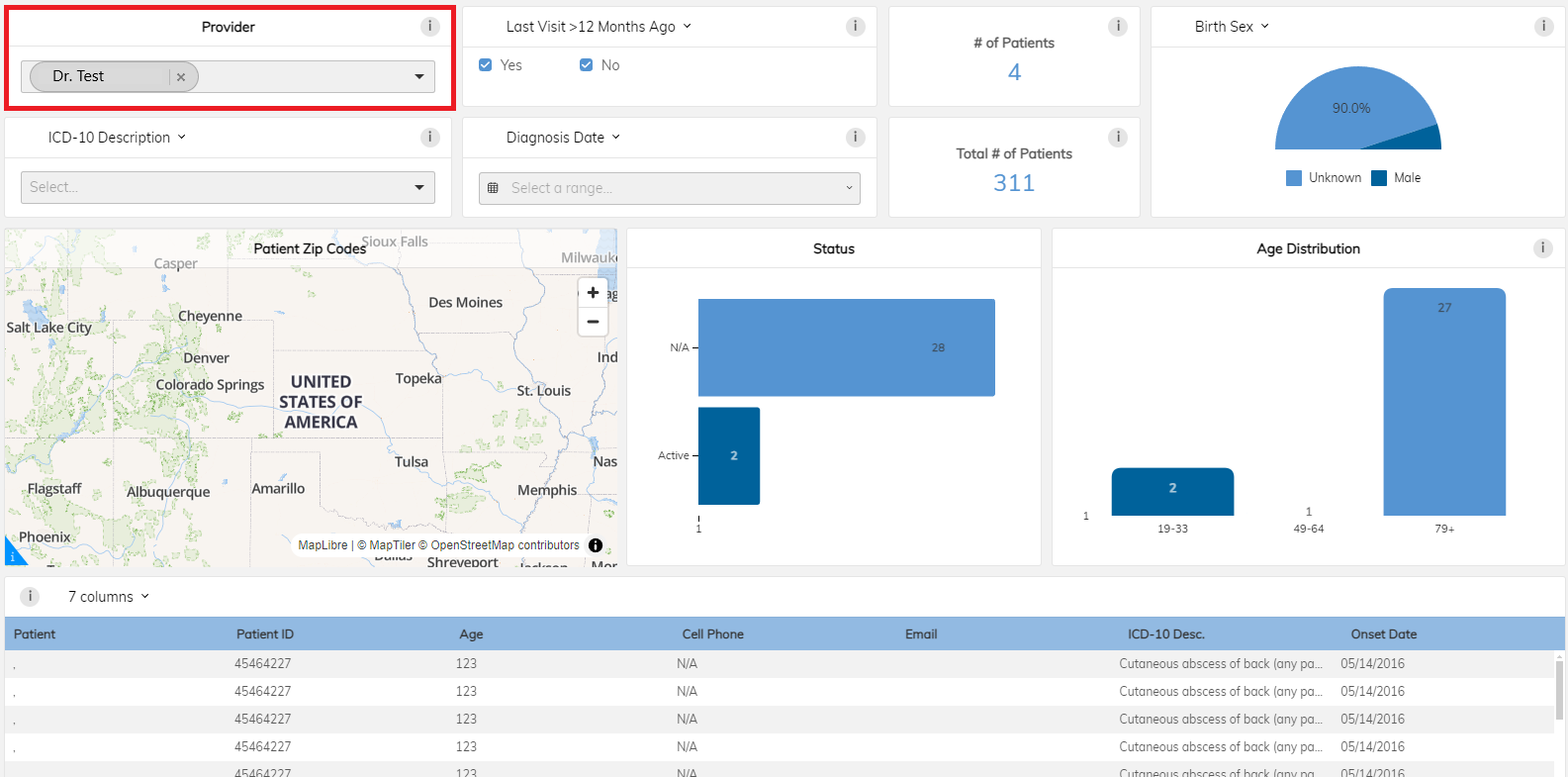Open the MapTiler attribution link
The height and width of the screenshot is (777, 1568).
386,545
